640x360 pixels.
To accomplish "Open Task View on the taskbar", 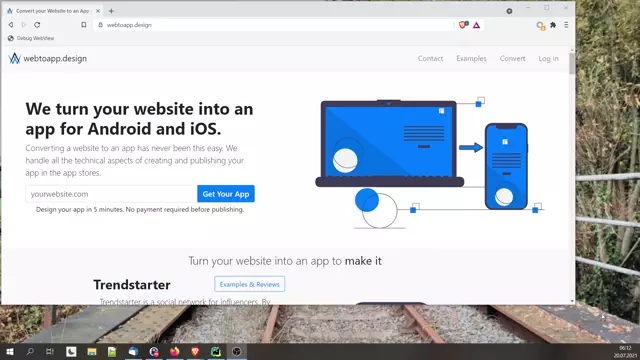I will pos(50,351).
